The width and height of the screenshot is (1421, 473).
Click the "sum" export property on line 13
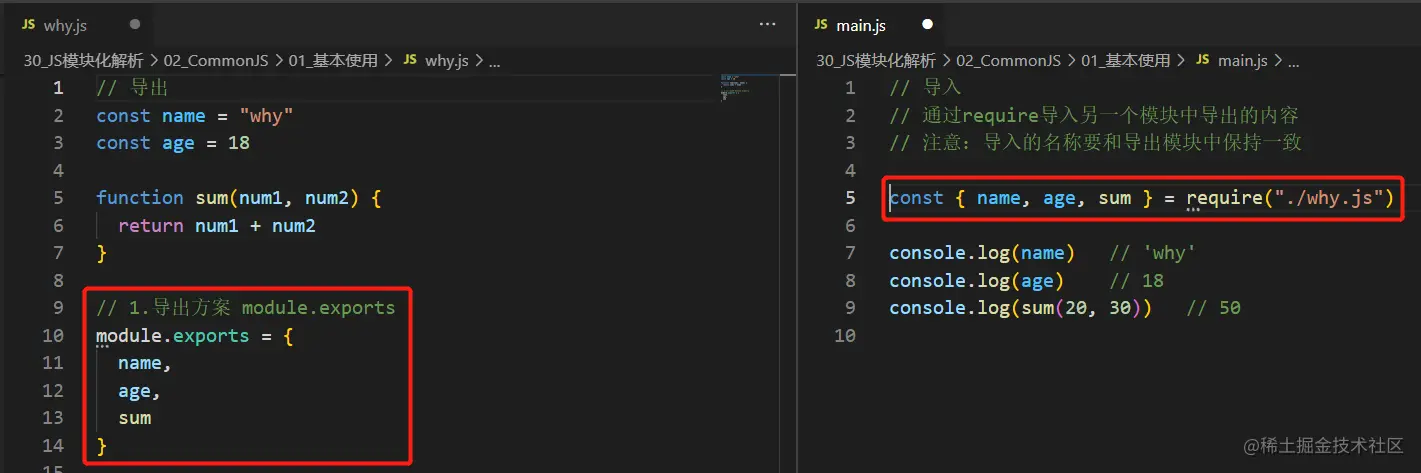click(x=135, y=418)
